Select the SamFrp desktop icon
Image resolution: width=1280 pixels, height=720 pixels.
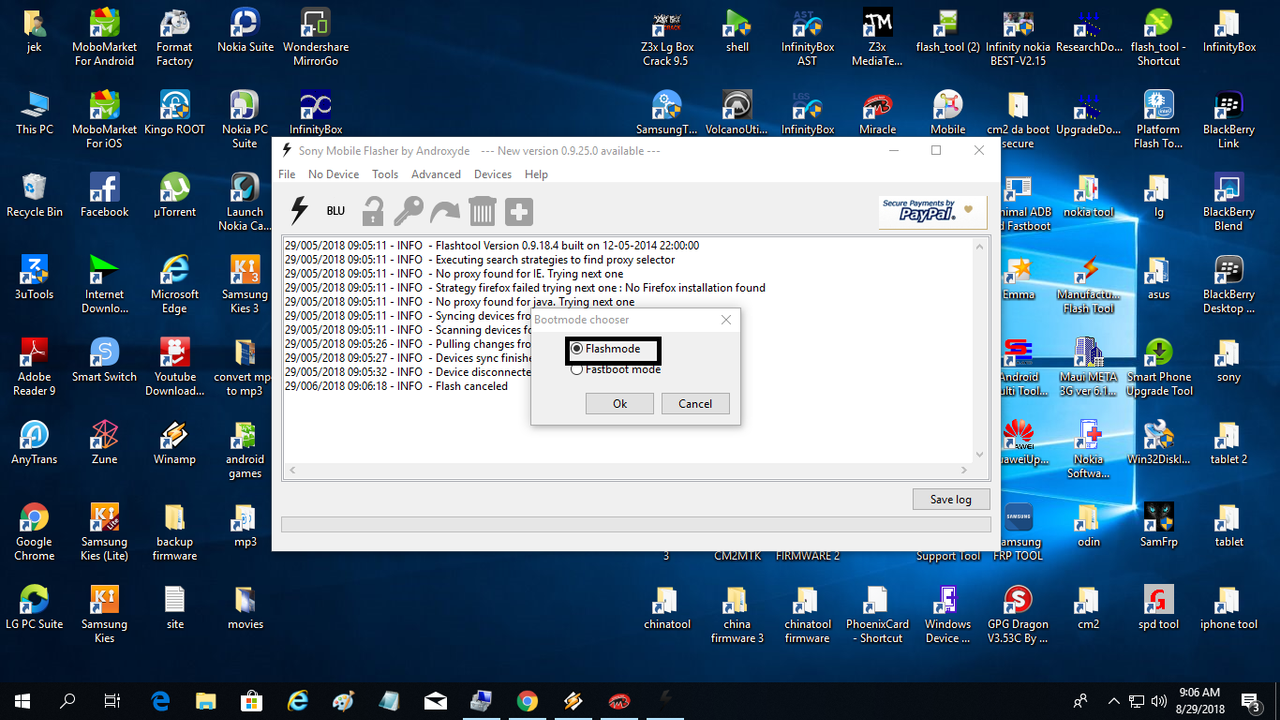[x=1159, y=525]
